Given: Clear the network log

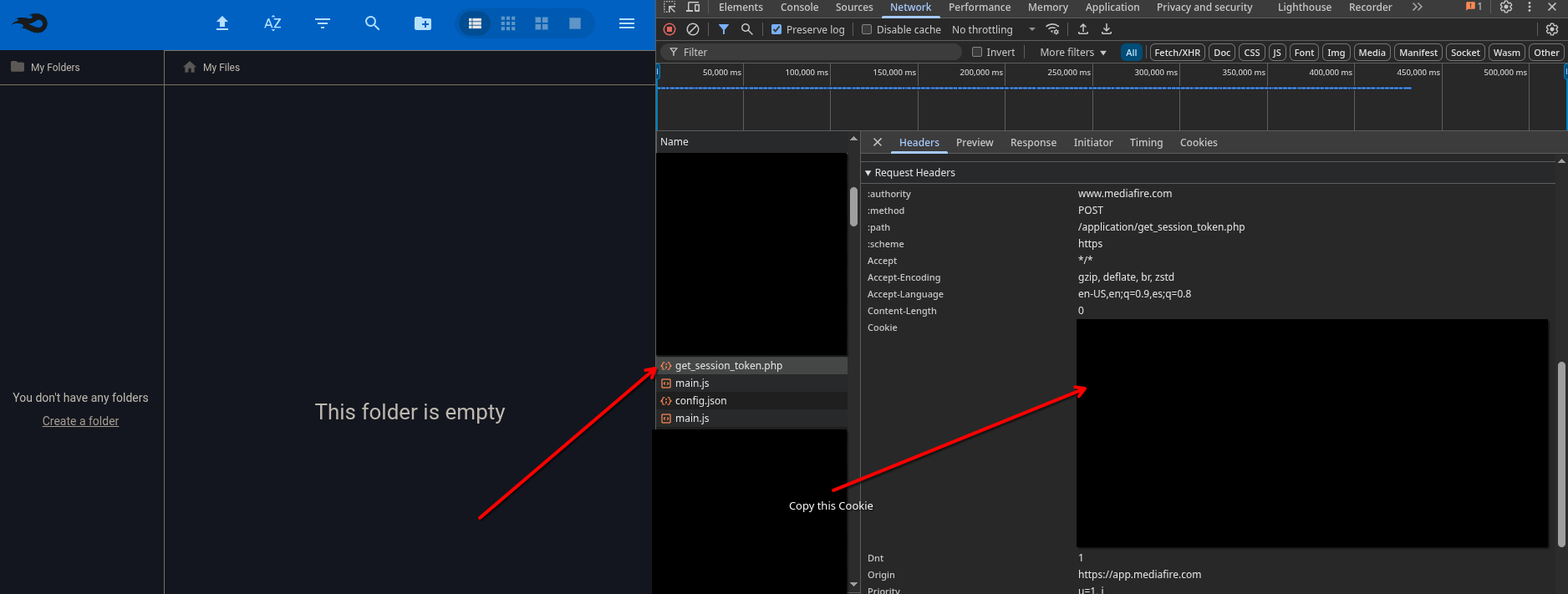Looking at the screenshot, I should point(693,29).
